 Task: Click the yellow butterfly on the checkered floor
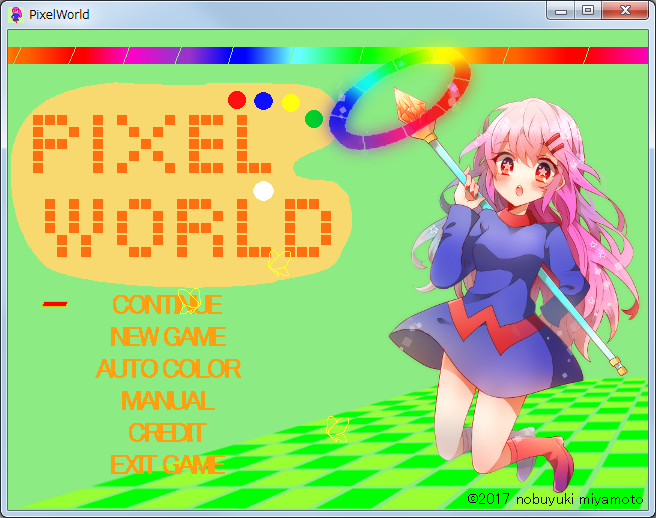[x=337, y=429]
